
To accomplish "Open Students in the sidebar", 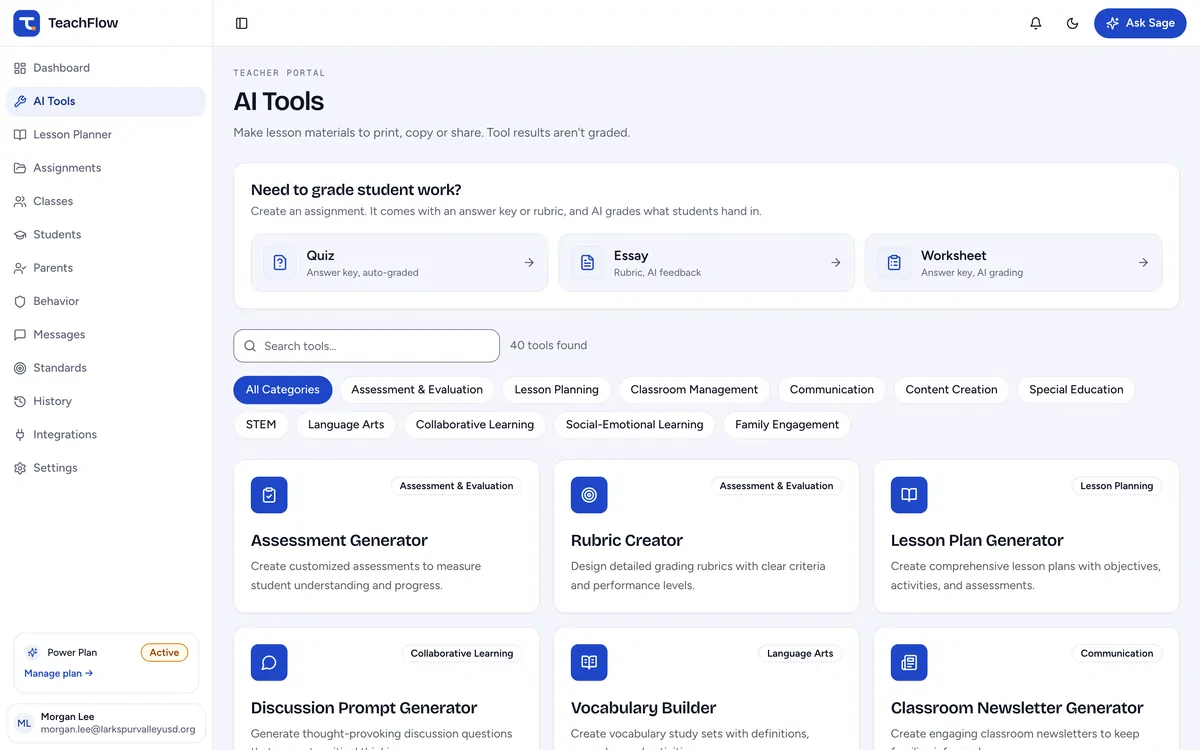I will tap(106, 235).
